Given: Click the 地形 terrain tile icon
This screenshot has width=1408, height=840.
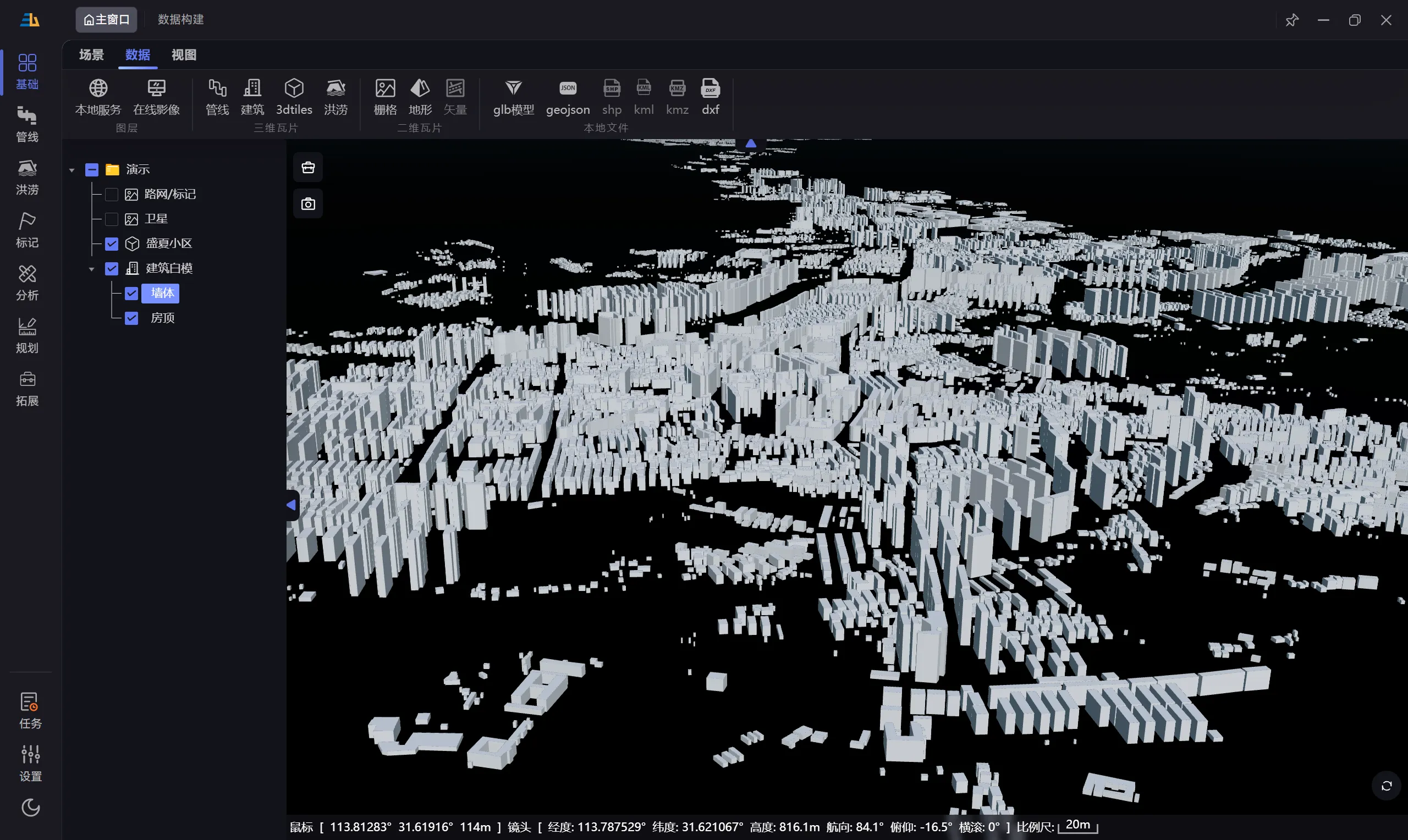Looking at the screenshot, I should [420, 89].
